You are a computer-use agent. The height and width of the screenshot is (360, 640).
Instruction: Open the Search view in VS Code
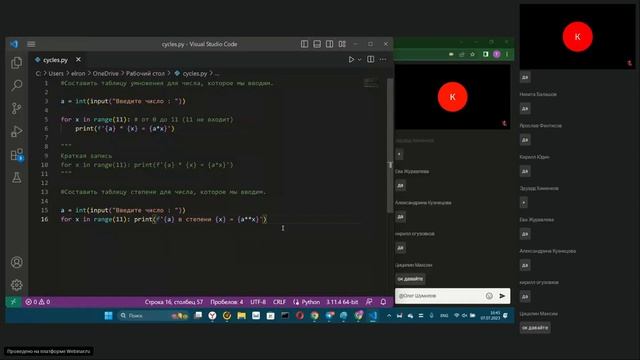point(17,85)
